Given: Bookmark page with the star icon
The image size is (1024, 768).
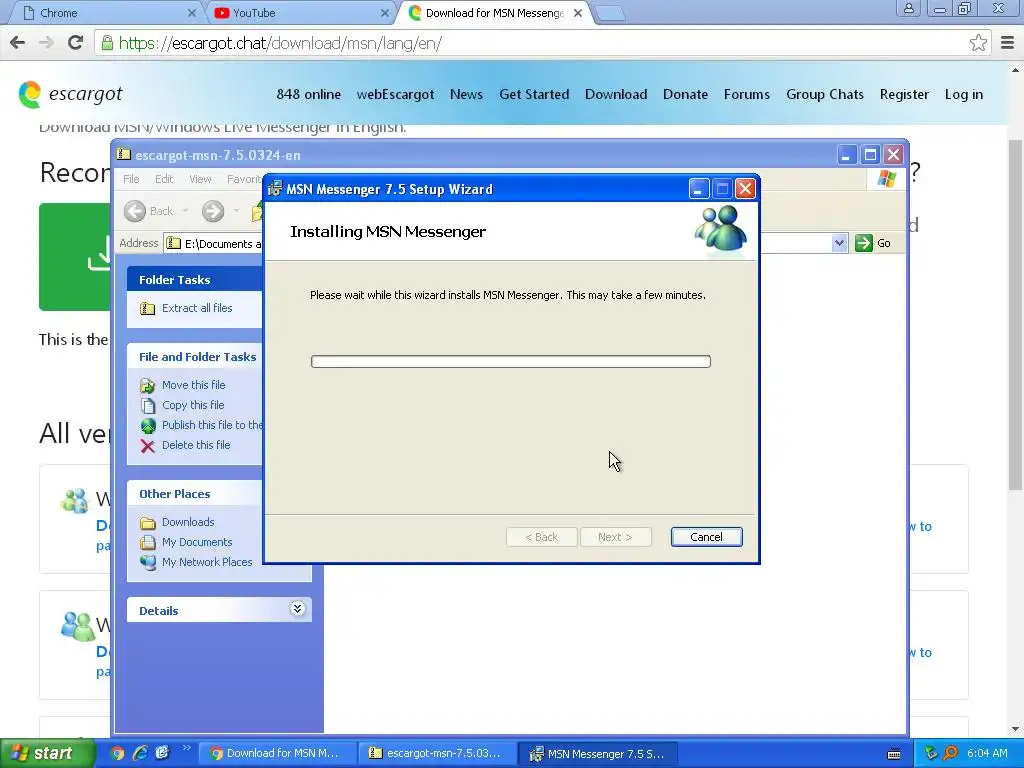Looking at the screenshot, I should click(978, 43).
